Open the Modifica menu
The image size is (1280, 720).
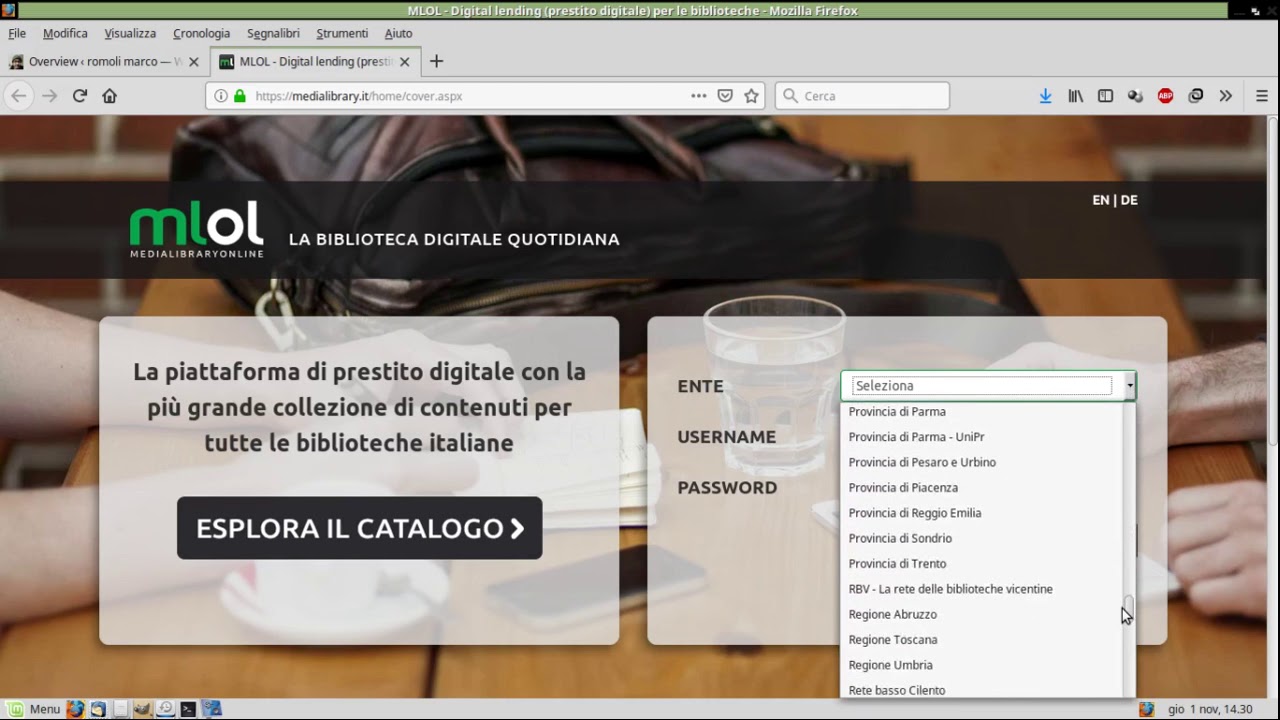65,33
